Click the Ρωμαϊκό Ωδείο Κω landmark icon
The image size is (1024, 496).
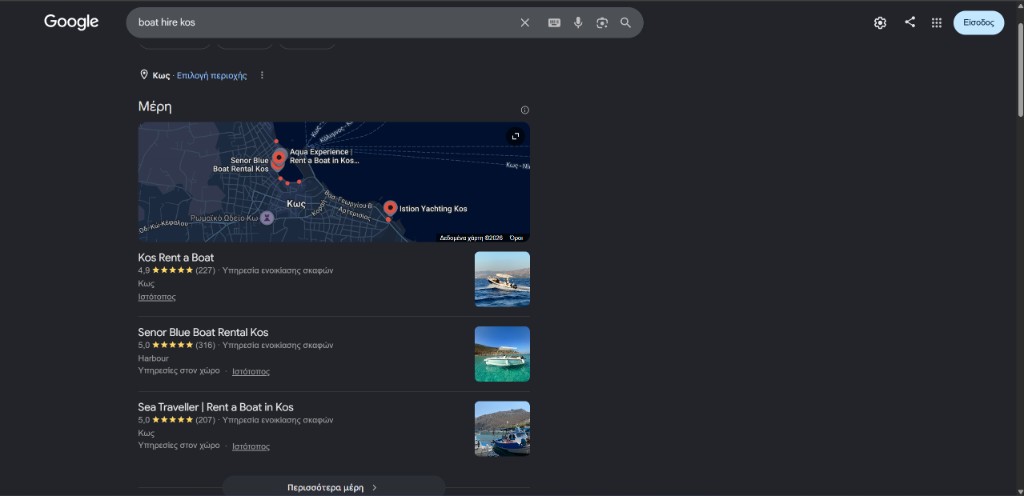pos(266,218)
